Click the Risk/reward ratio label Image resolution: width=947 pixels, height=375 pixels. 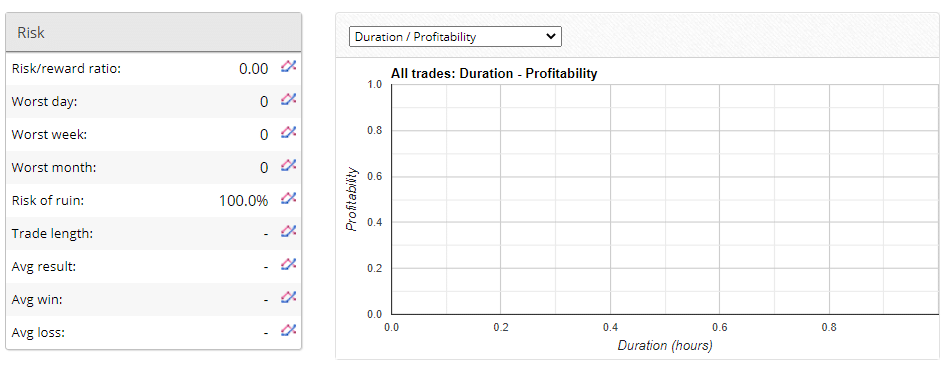coord(66,69)
